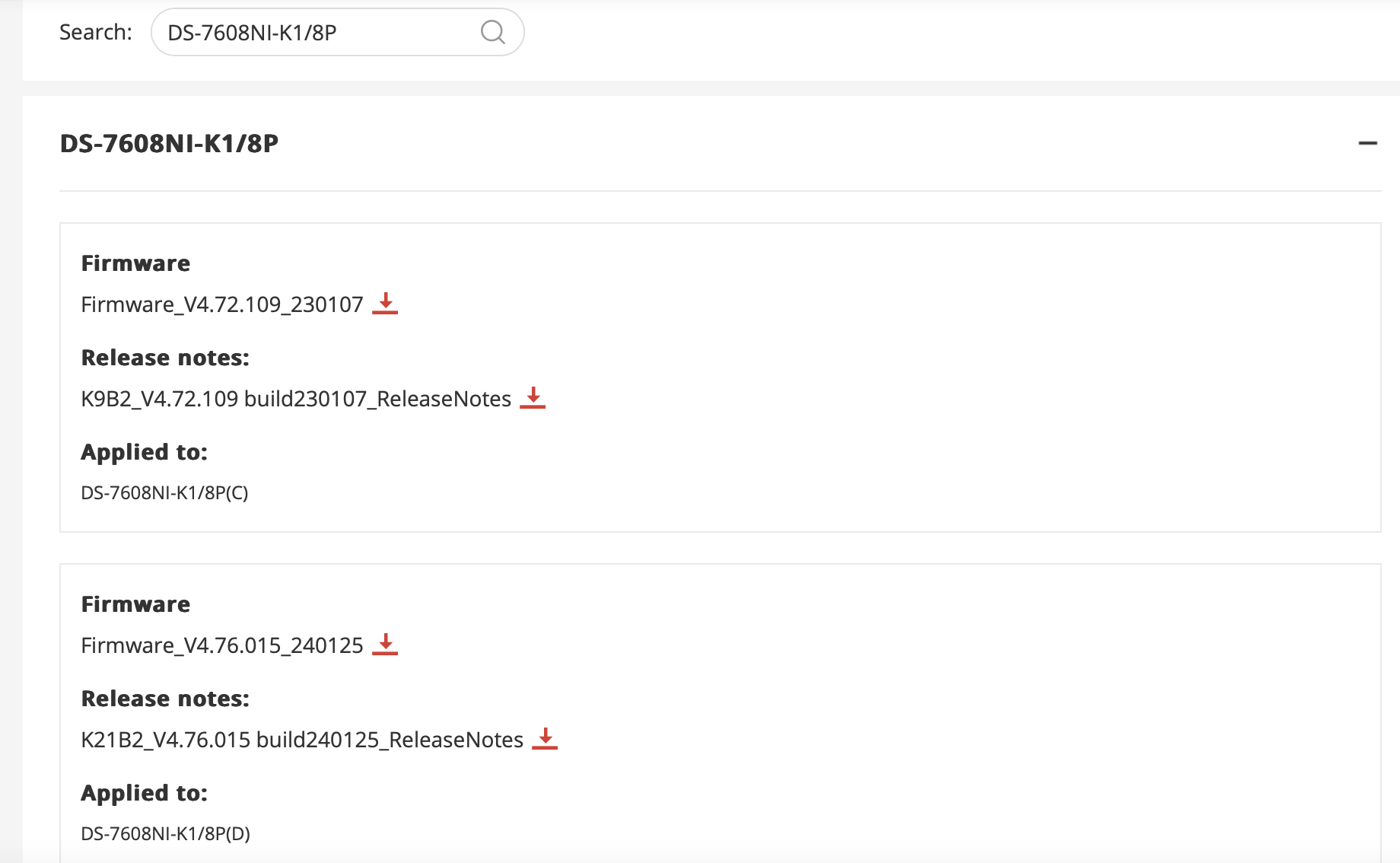This screenshot has width=1400, height=863.
Task: Open the K21B2_V4.76.015 build240125_ReleaseNotes text link
Action: pos(302,740)
